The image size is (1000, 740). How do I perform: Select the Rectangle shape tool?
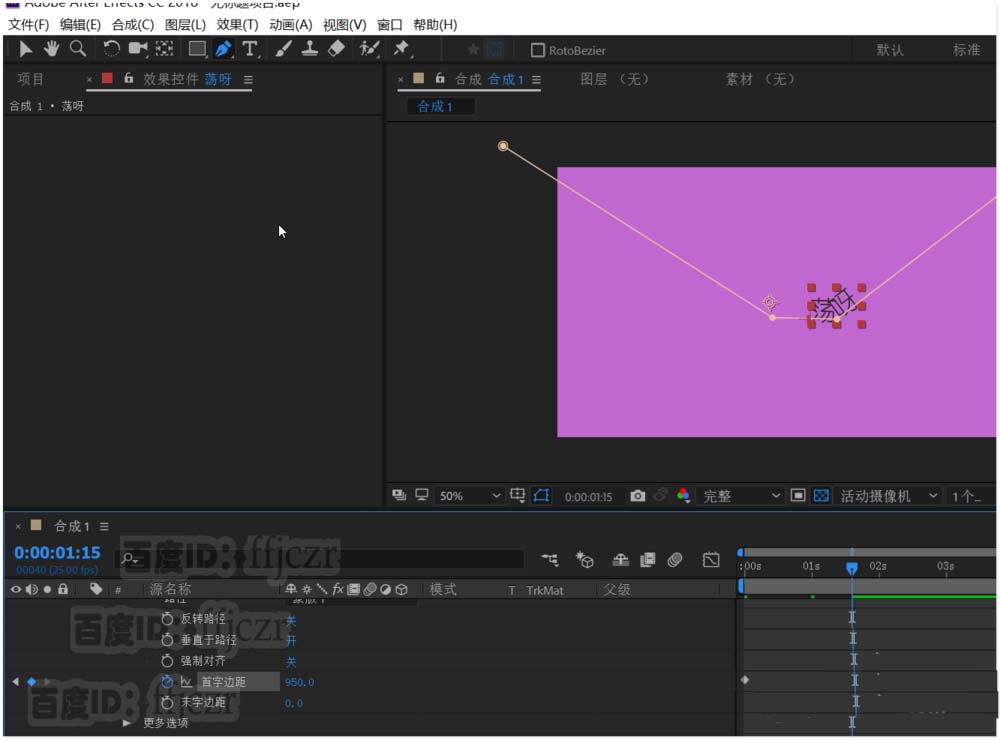click(x=197, y=49)
